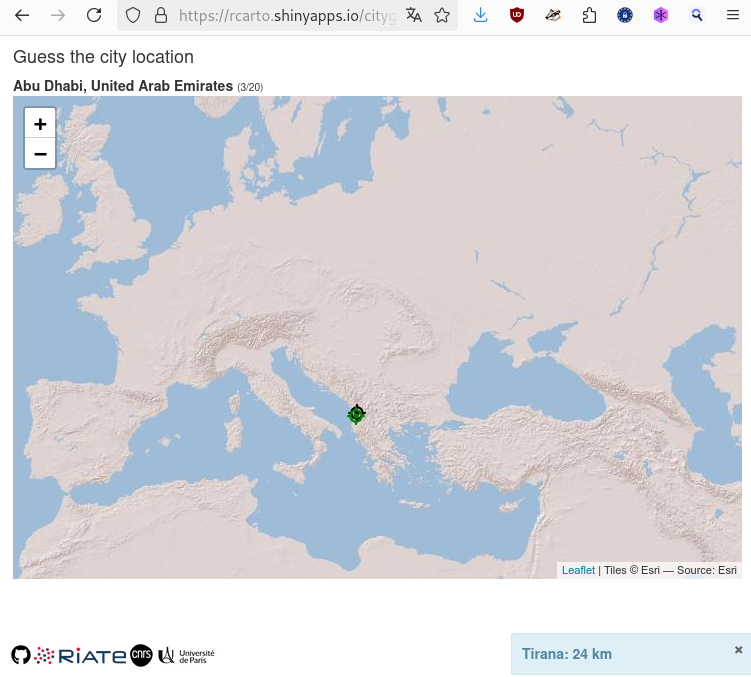Close the Tirana distance notification
Screen dimensions: 751x677
[x=738, y=650]
